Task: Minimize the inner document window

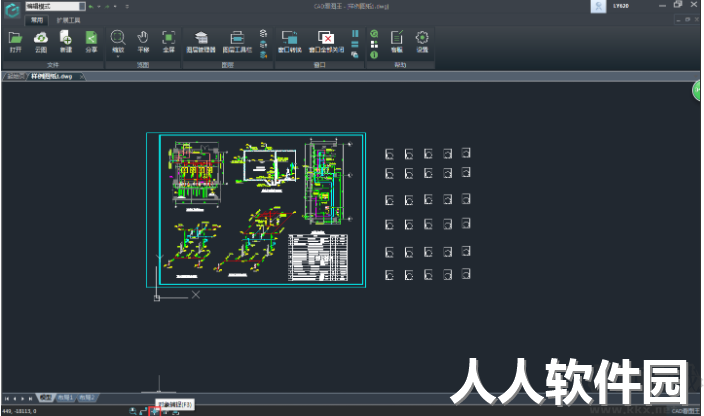Action: point(678,20)
